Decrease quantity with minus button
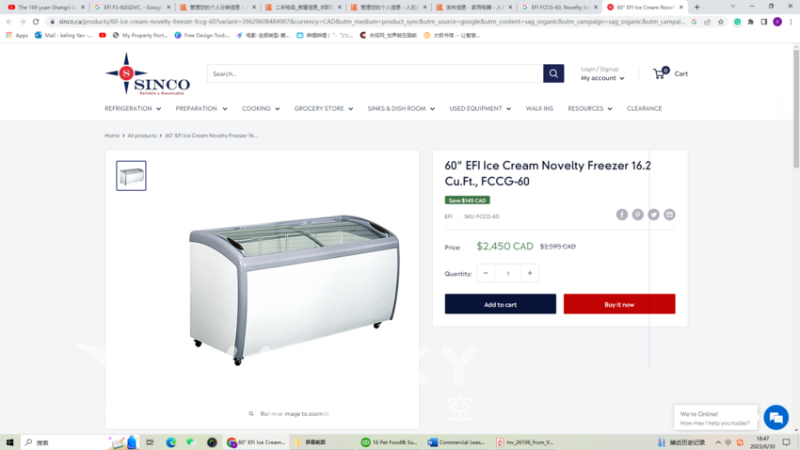The width and height of the screenshot is (800, 450). pyautogui.click(x=486, y=273)
